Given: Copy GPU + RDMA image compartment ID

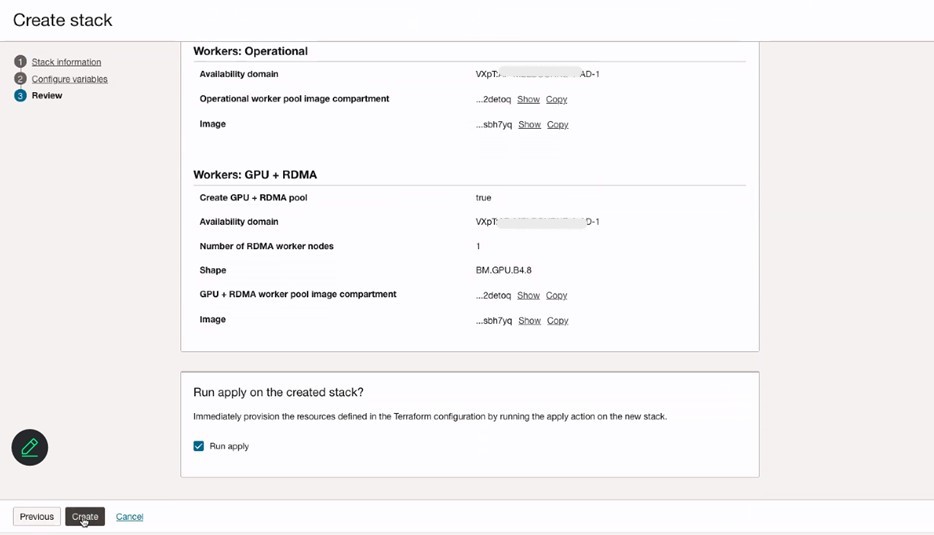Looking at the screenshot, I should pyautogui.click(x=556, y=296).
